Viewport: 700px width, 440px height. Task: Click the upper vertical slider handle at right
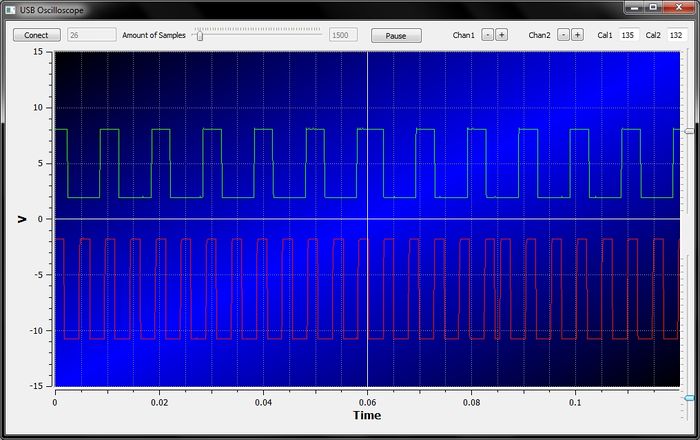click(x=689, y=131)
